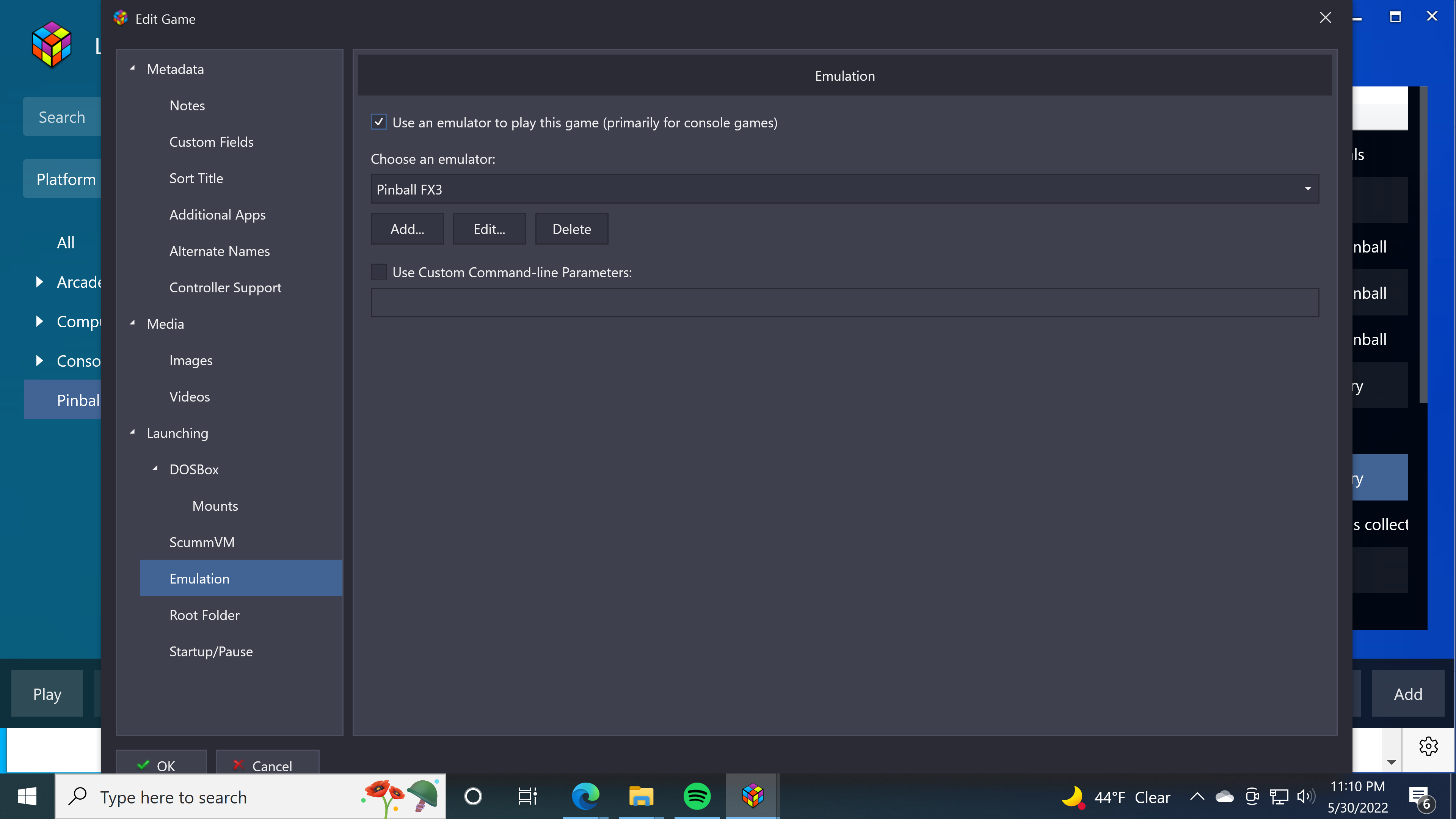Select All in the platform list
This screenshot has height=819, width=1456.
(66, 243)
